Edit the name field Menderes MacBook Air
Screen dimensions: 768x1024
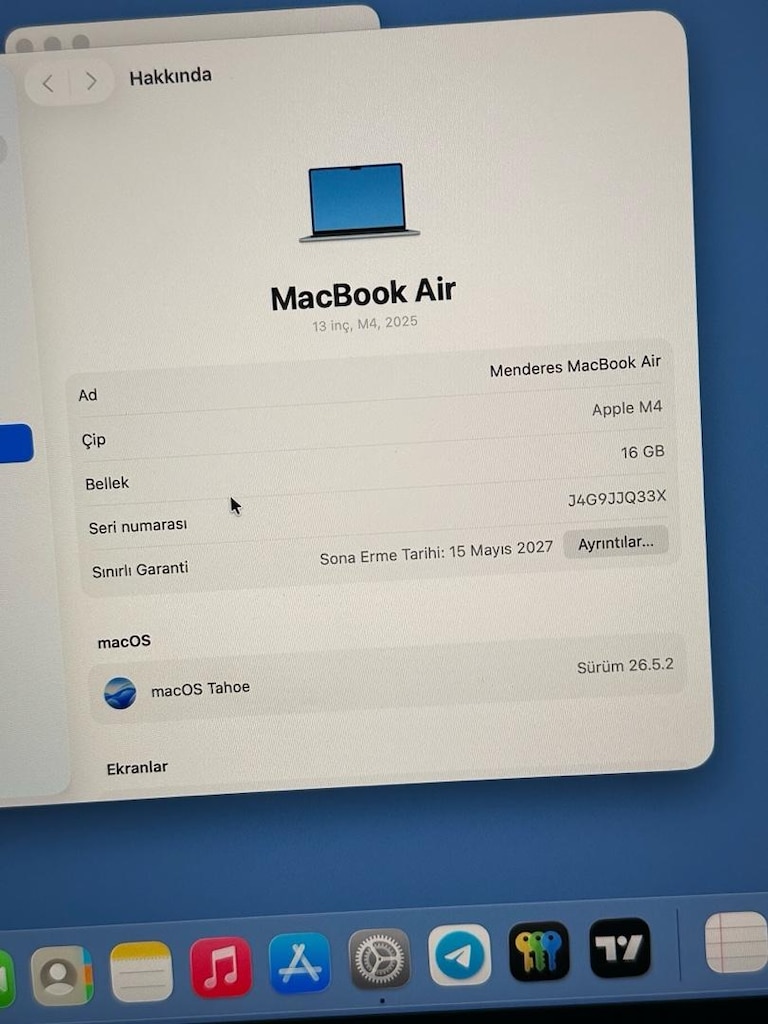[575, 366]
